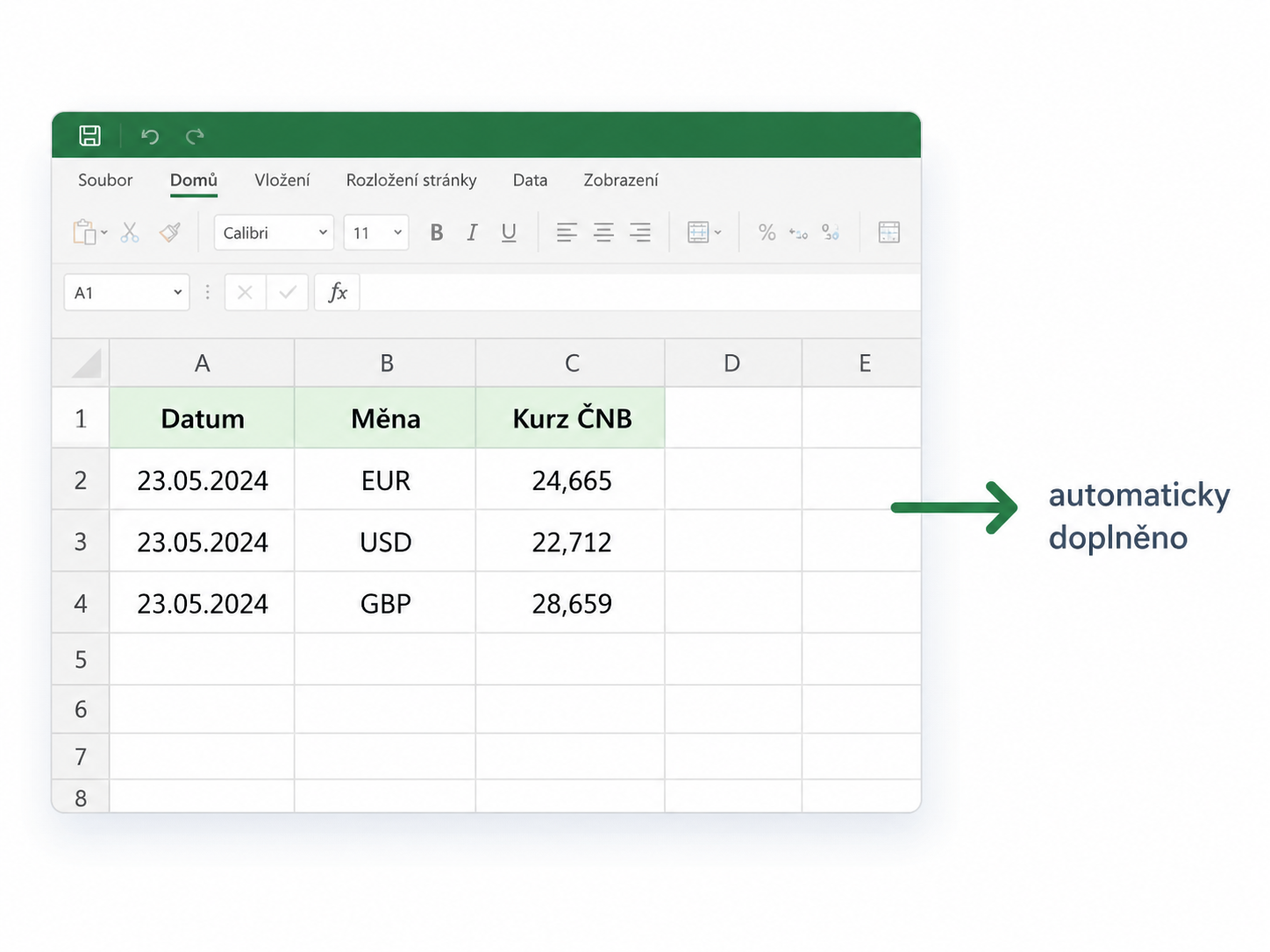The height and width of the screenshot is (952, 1270).
Task: Align text left
Action: [x=567, y=232]
